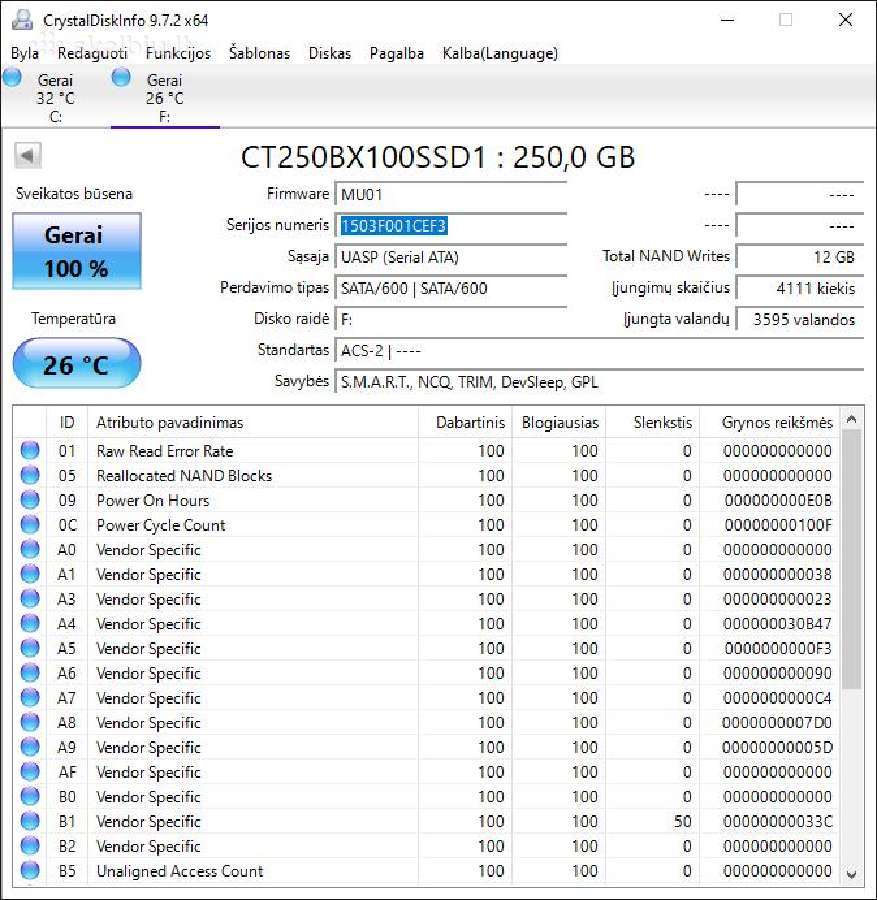The height and width of the screenshot is (900, 877).
Task: Click status orb for Unaligned Access Count
Action: 30,870
